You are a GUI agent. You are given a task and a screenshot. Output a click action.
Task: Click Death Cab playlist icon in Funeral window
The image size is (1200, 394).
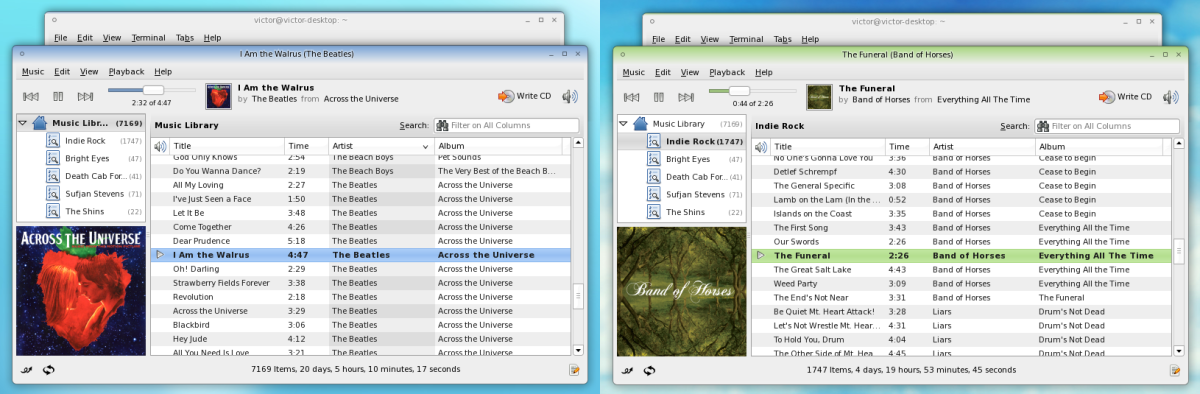(653, 176)
